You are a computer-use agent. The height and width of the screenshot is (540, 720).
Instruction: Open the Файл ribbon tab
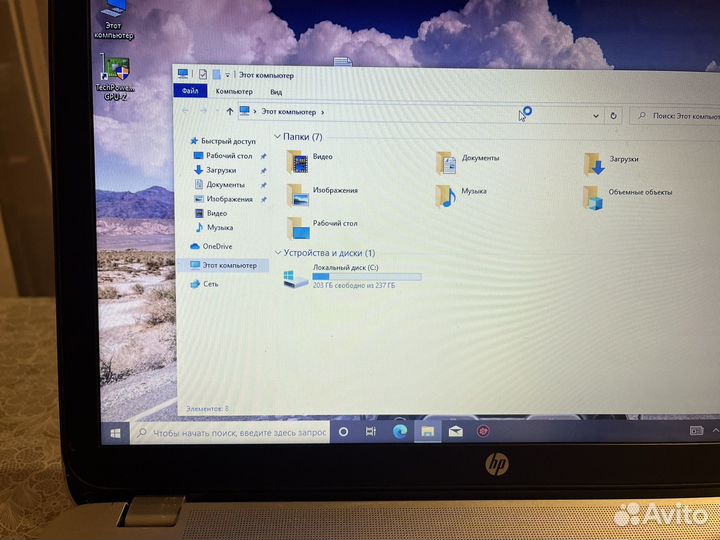click(x=190, y=91)
